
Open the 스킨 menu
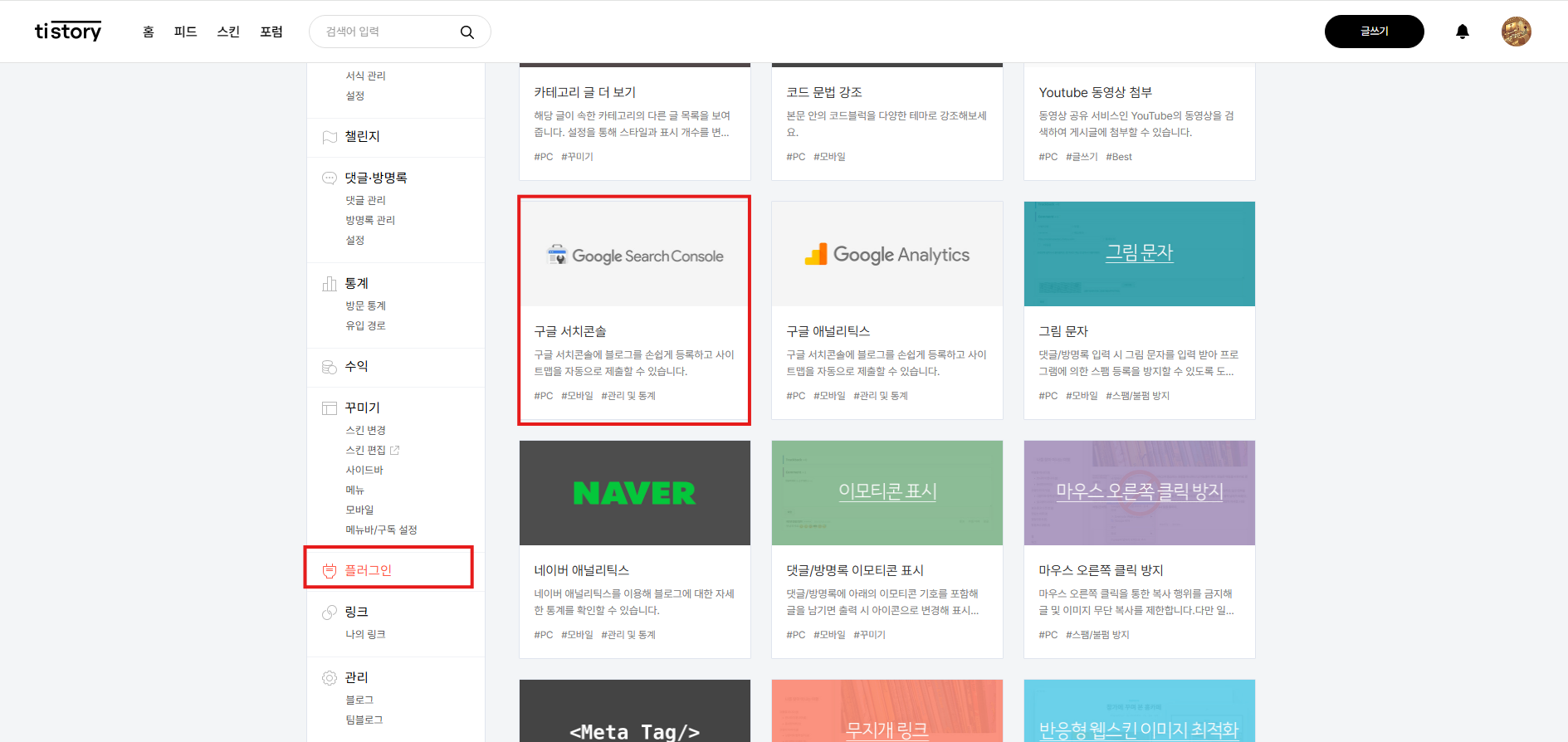click(x=228, y=32)
